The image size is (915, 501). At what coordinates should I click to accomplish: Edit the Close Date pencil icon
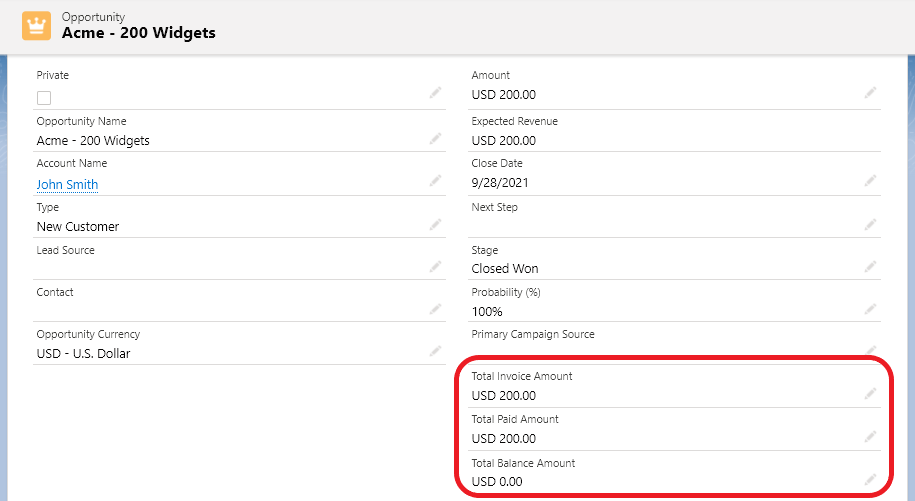[x=871, y=181]
